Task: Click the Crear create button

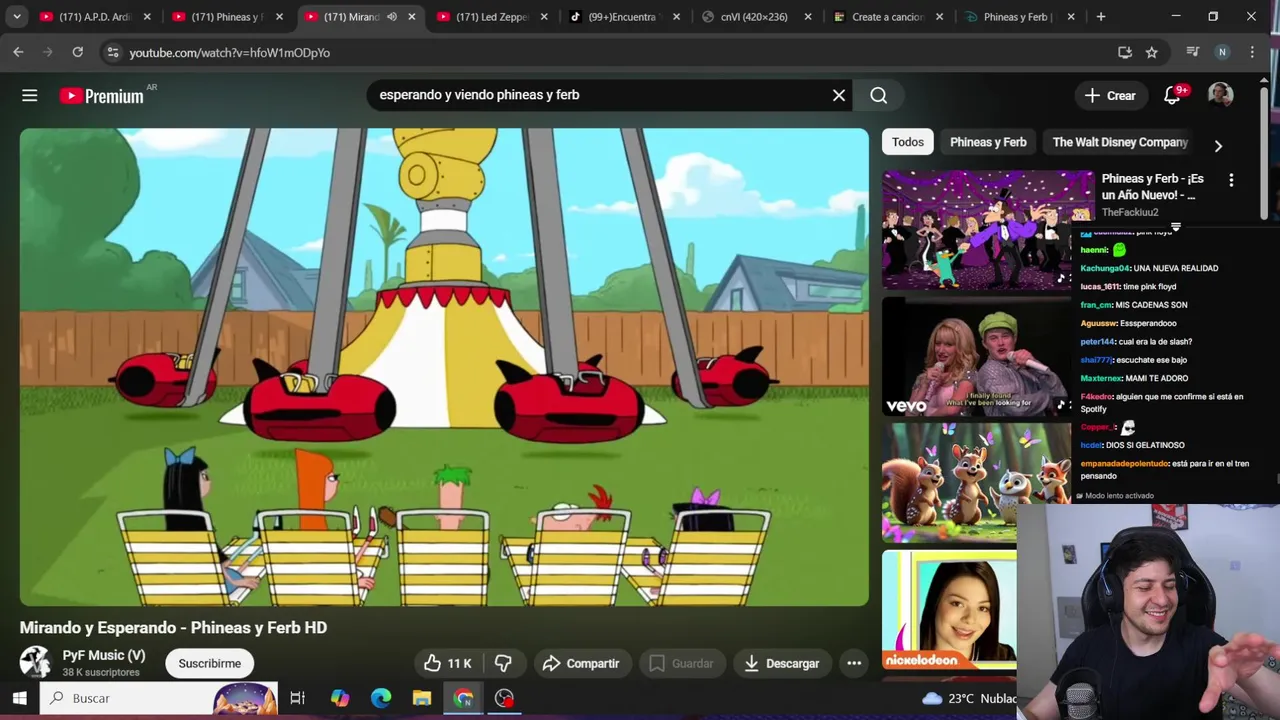Action: tap(1110, 95)
